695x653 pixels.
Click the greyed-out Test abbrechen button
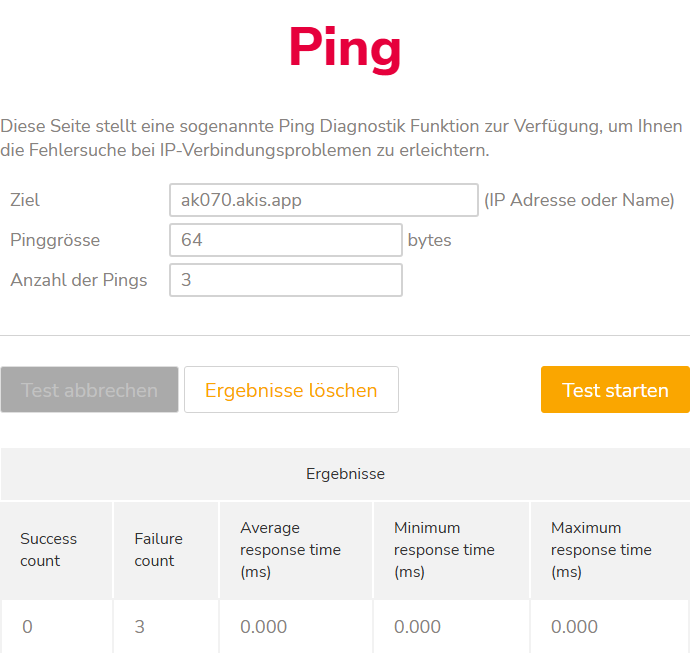point(90,390)
